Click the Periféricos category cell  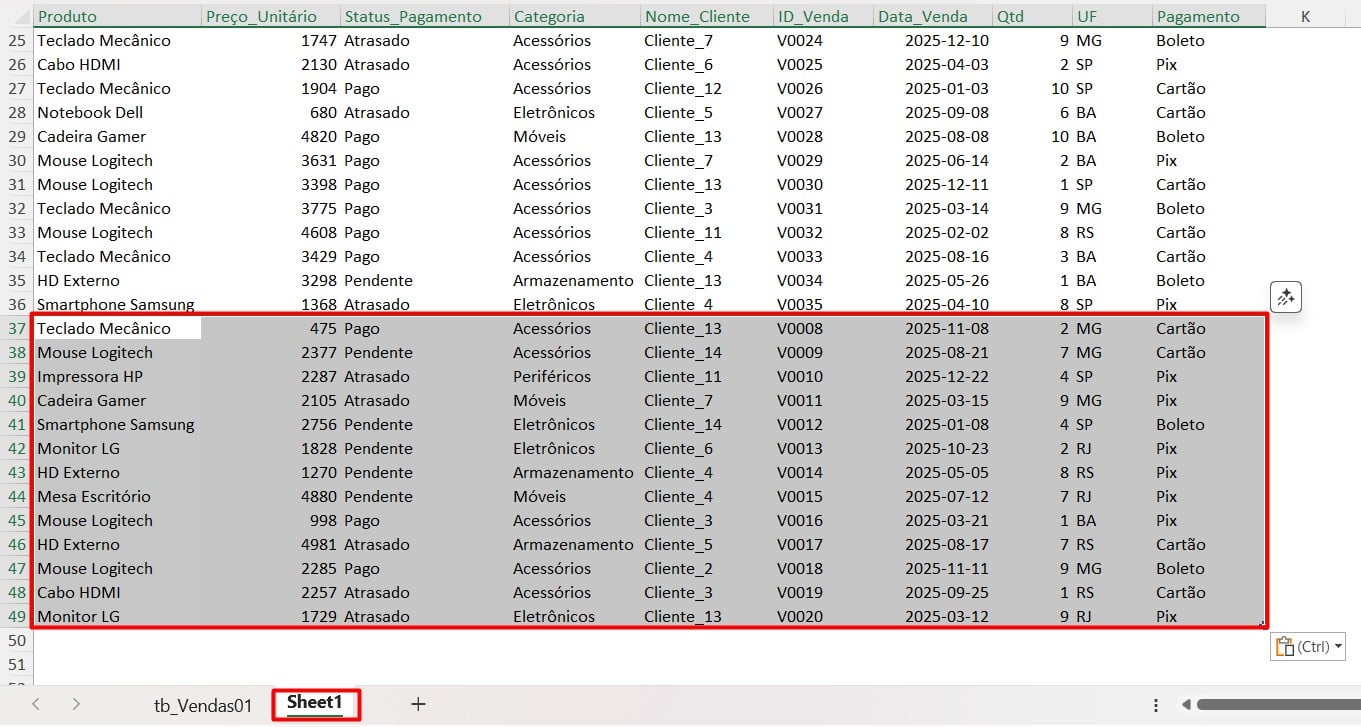click(551, 377)
